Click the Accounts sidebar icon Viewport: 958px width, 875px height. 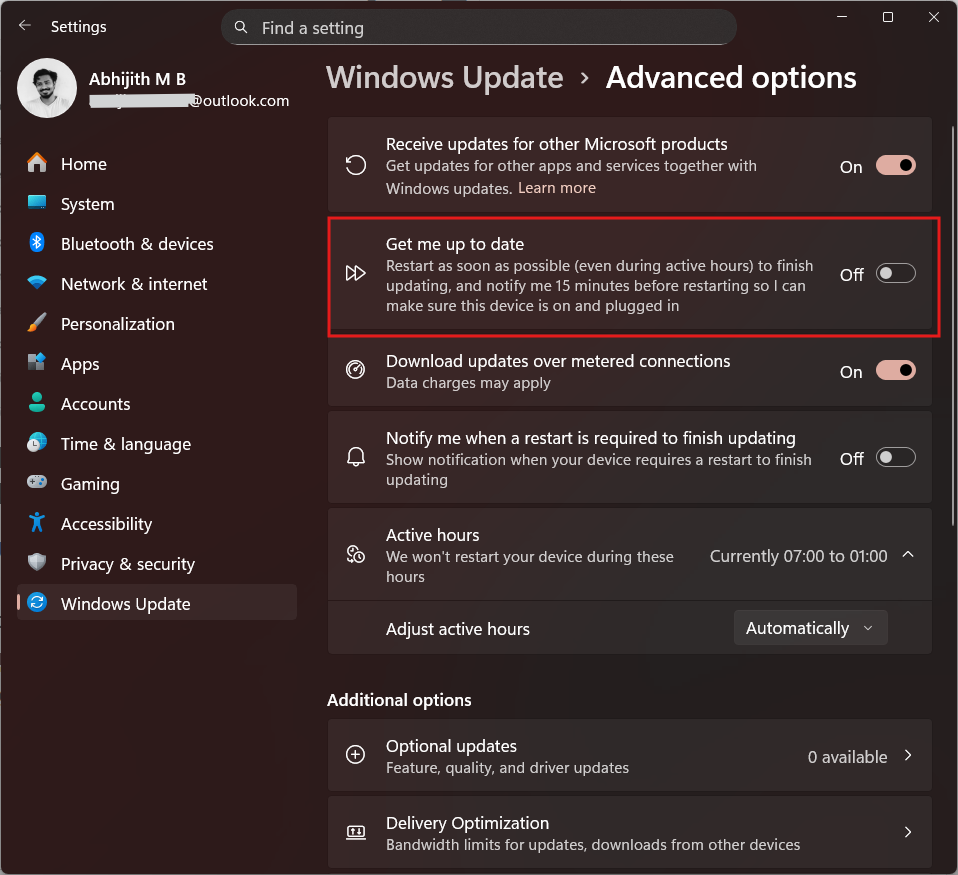[36, 403]
